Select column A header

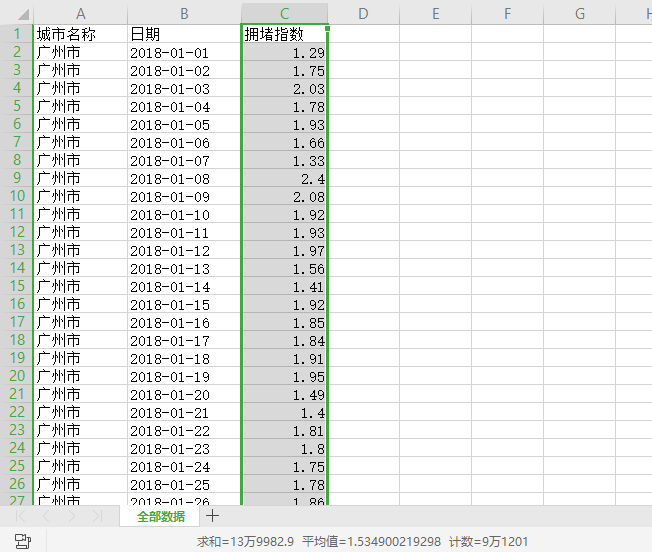(80, 13)
